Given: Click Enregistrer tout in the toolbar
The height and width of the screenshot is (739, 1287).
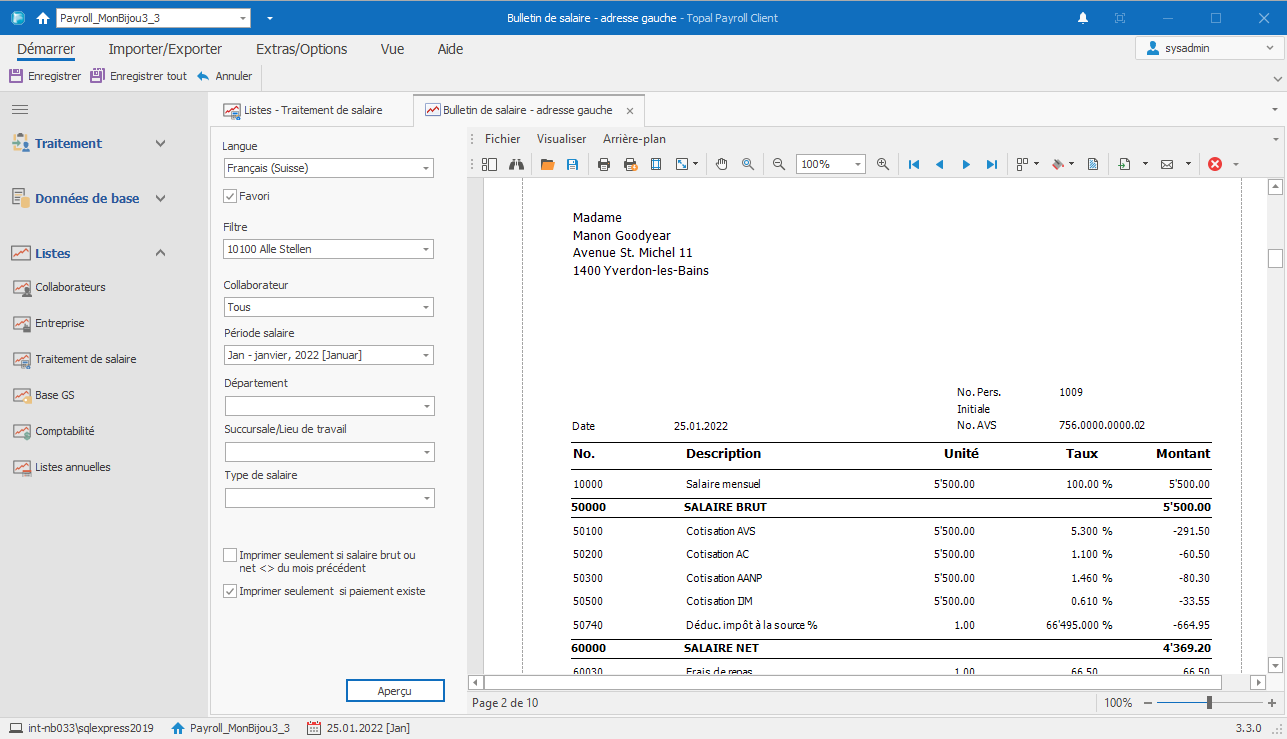Looking at the screenshot, I should (139, 76).
